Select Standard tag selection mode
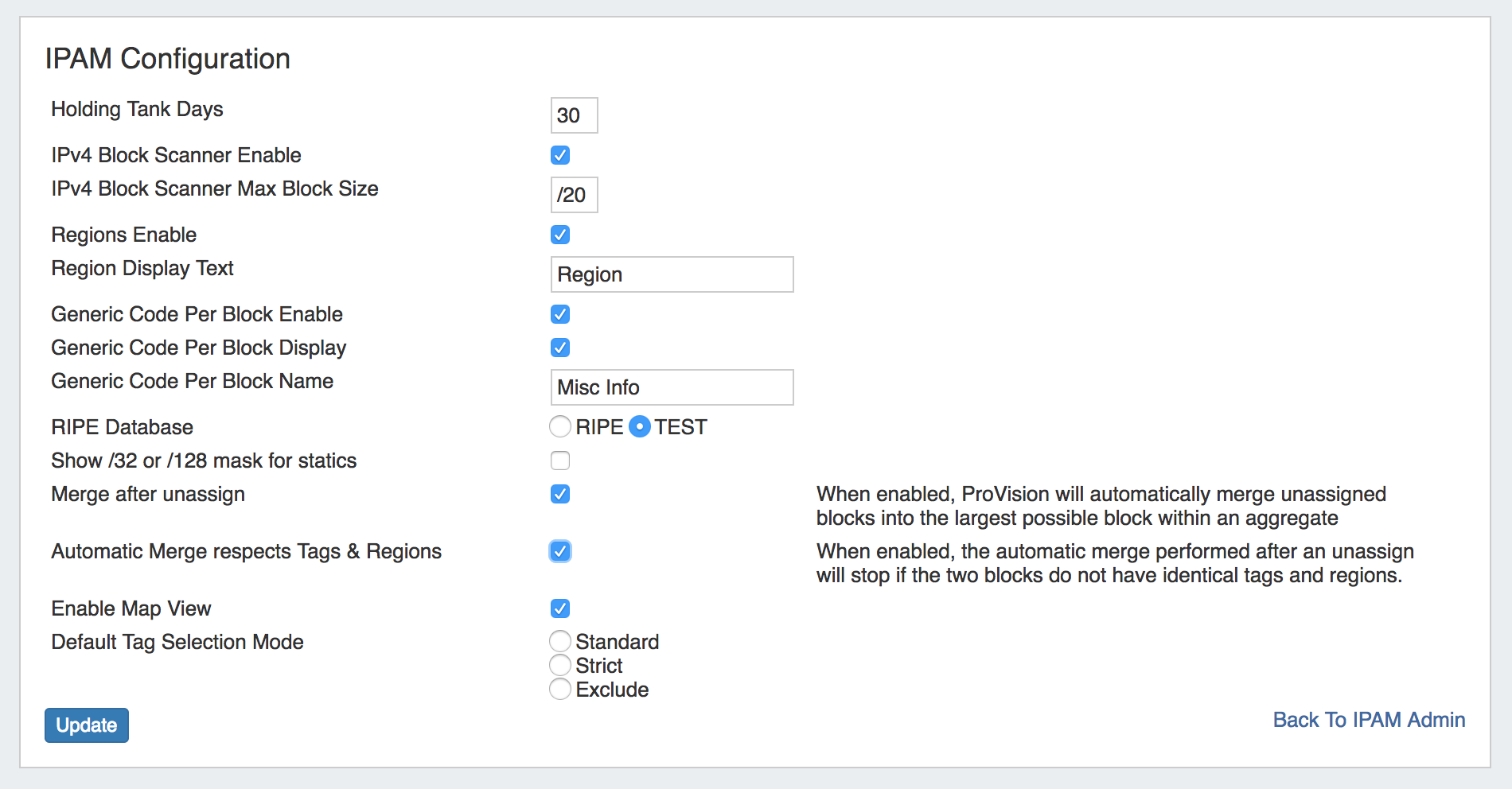1512x789 pixels. 560,641
